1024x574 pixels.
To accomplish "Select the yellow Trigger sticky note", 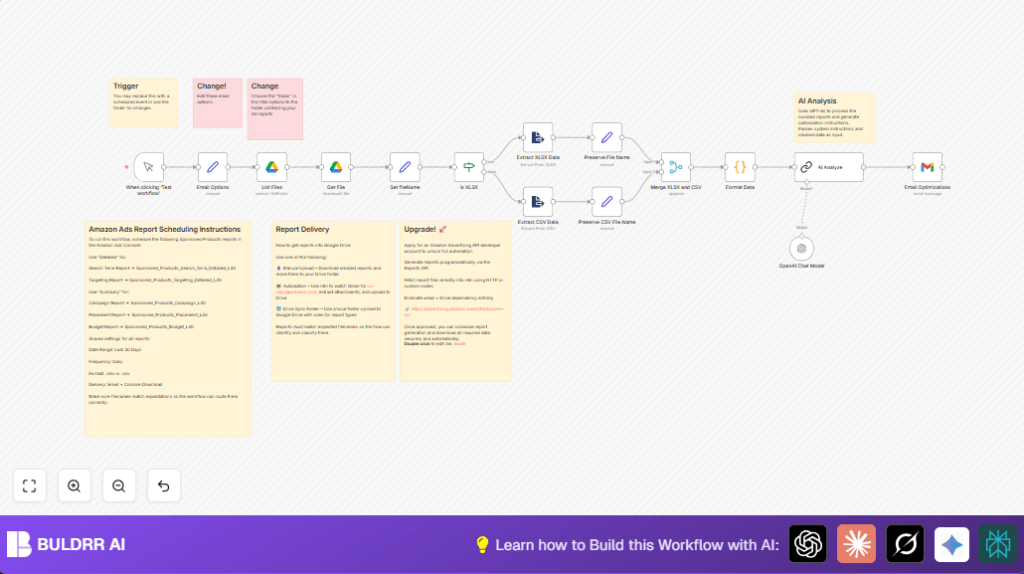I will coord(143,103).
